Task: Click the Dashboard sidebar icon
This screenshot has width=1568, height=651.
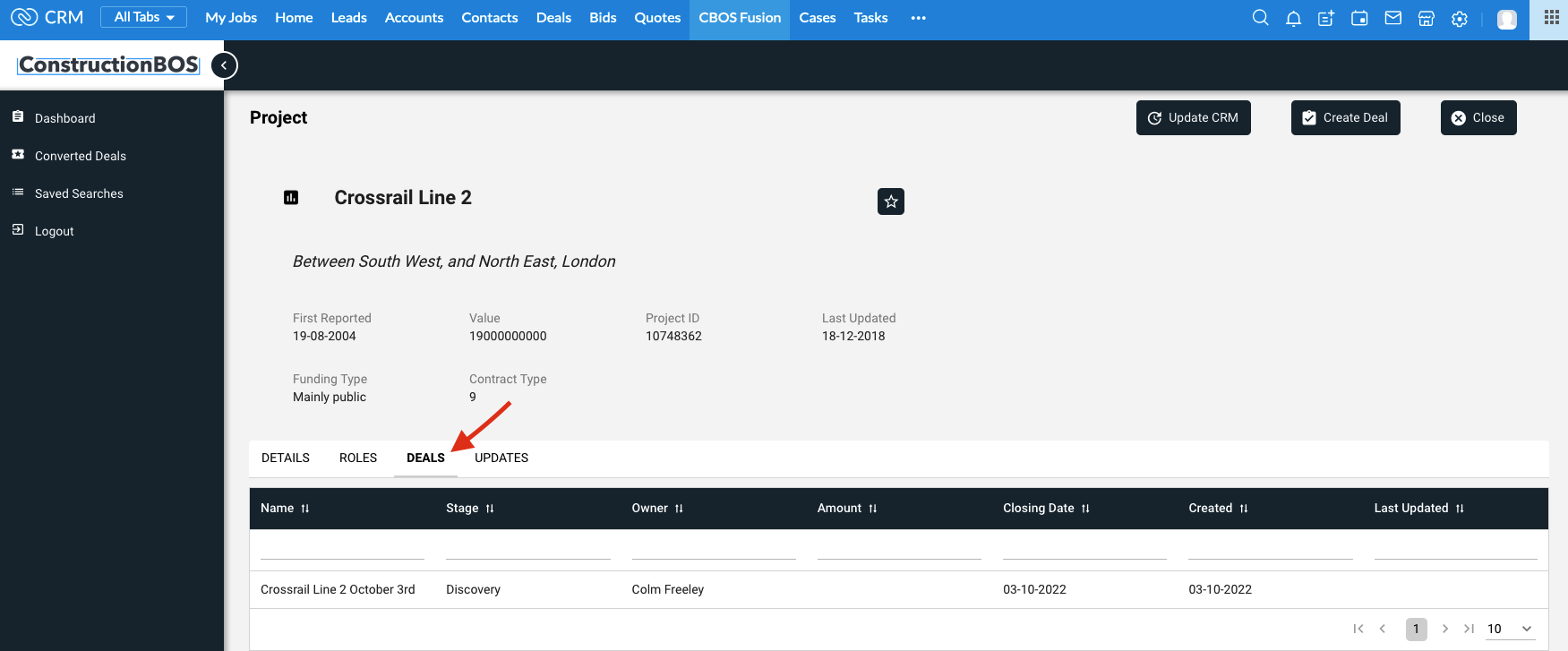Action: 18,117
